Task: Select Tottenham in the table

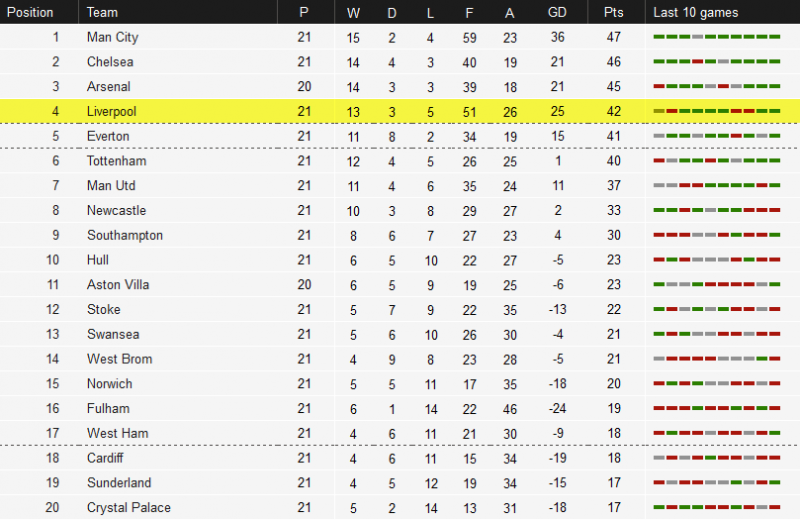Action: tap(117, 161)
